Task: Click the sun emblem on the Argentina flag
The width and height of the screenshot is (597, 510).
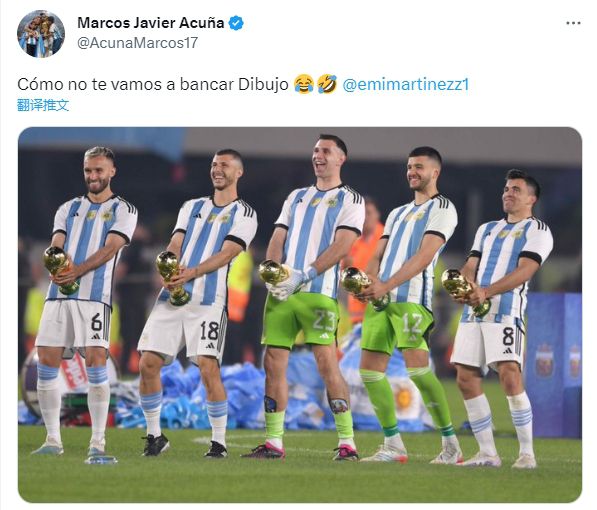Action: [403, 398]
